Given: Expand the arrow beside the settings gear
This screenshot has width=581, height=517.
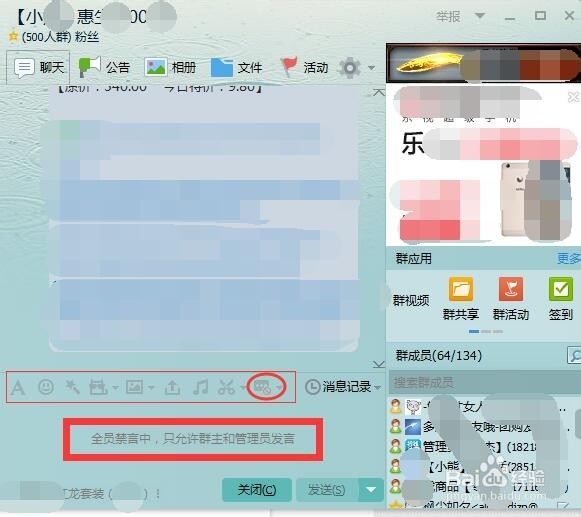Looking at the screenshot, I should pos(371,68).
